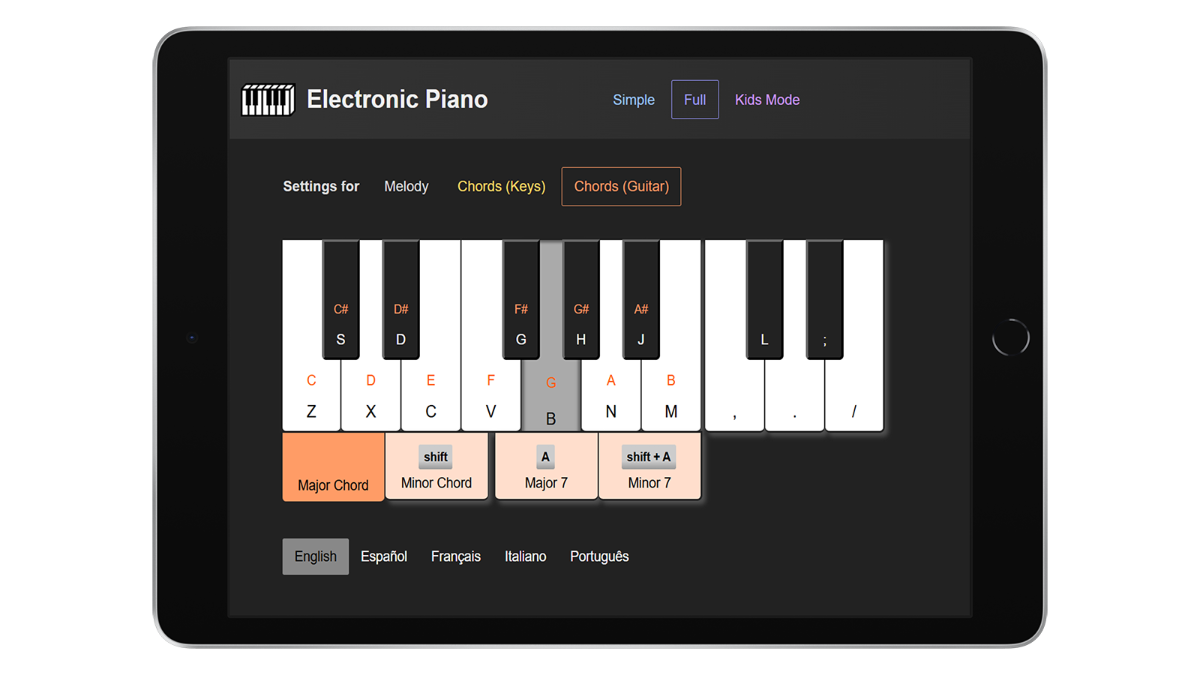The height and width of the screenshot is (675, 1200).
Task: Click the Major Chord button
Action: [333, 465]
